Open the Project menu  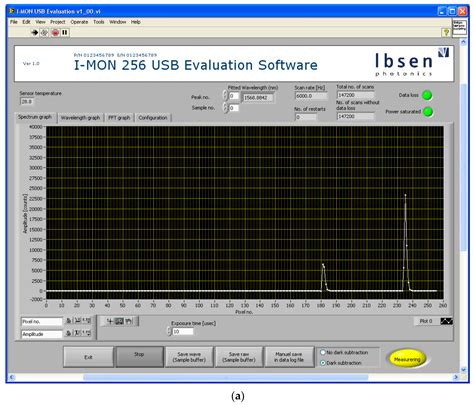[x=58, y=22]
